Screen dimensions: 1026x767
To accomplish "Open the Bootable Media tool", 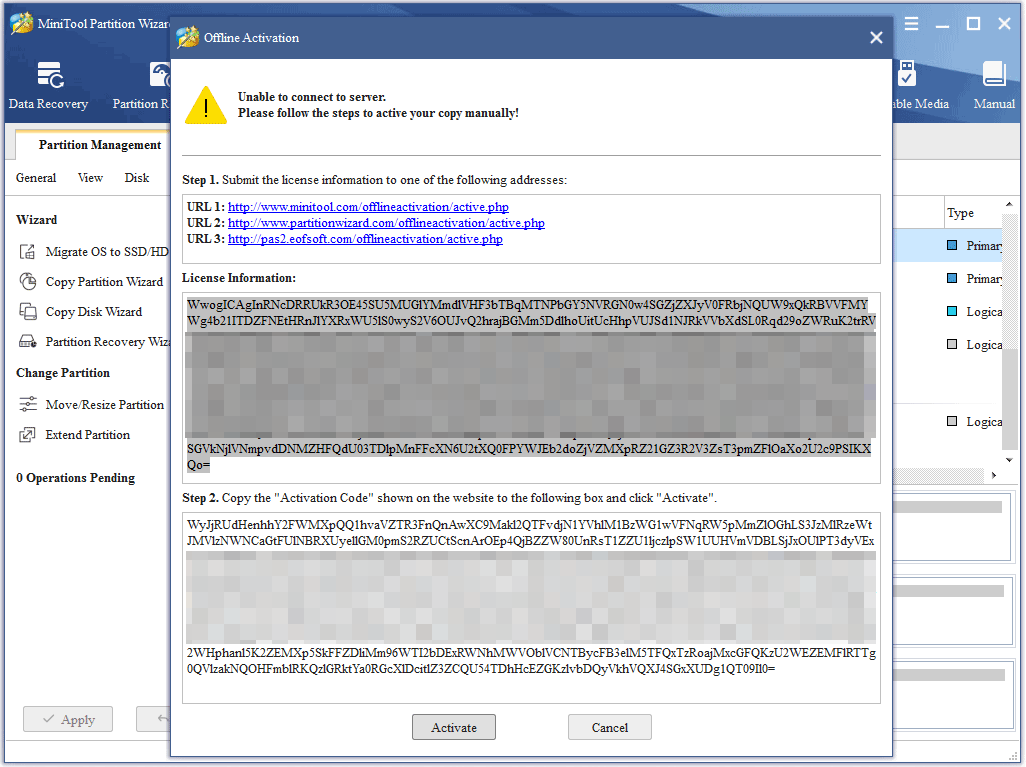I will pyautogui.click(x=921, y=85).
